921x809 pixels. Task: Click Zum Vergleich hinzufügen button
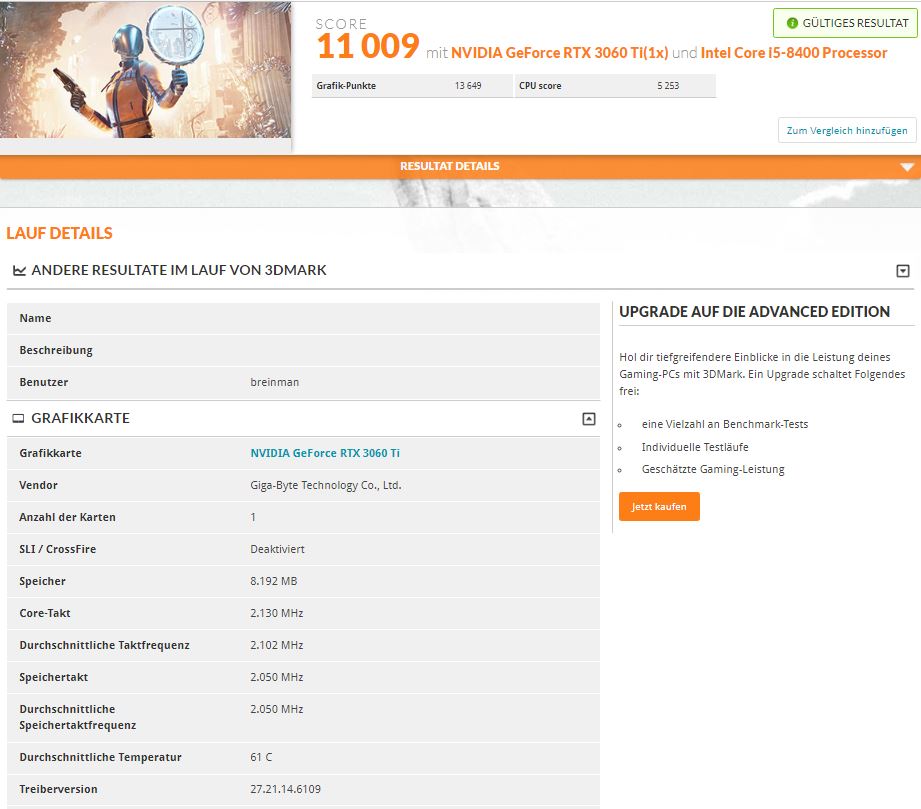[x=847, y=130]
